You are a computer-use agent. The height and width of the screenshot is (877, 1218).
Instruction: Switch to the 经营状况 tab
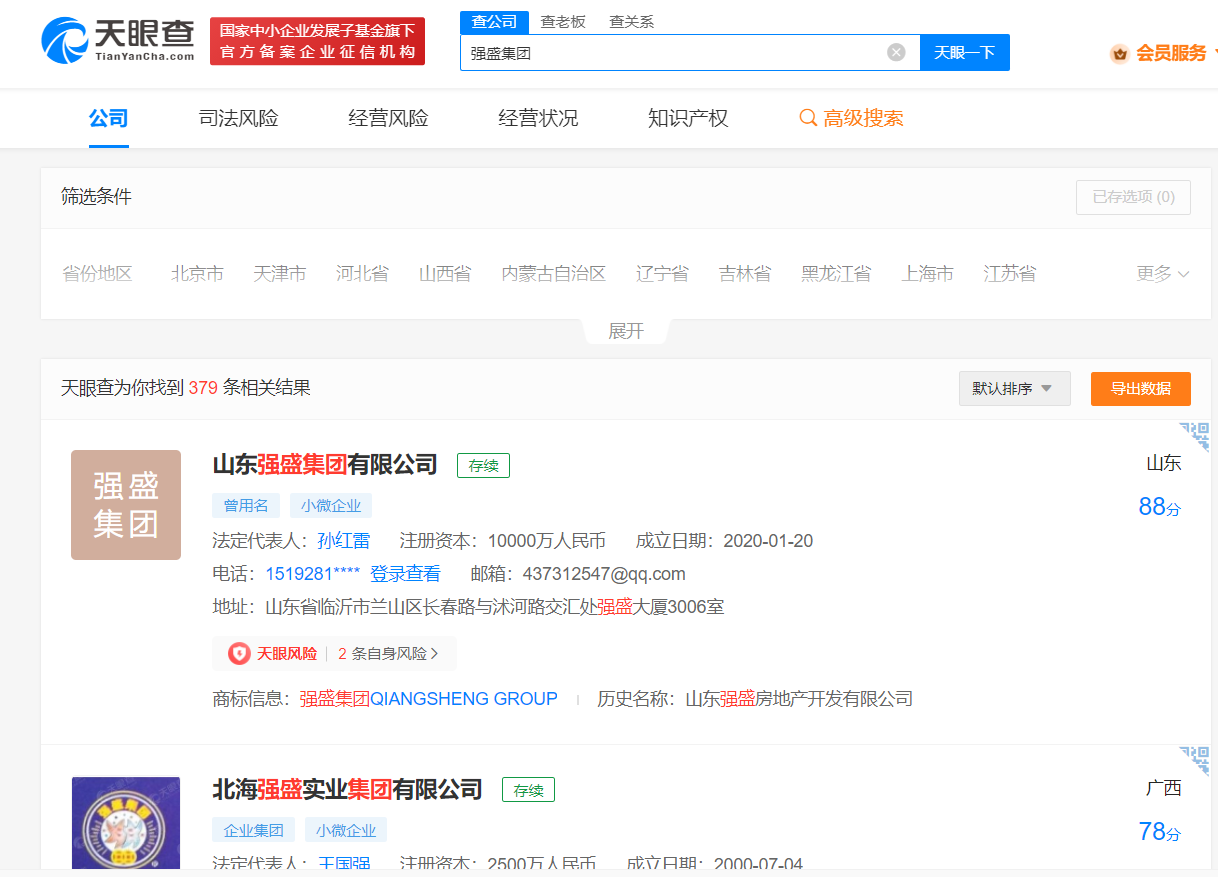coord(538,118)
